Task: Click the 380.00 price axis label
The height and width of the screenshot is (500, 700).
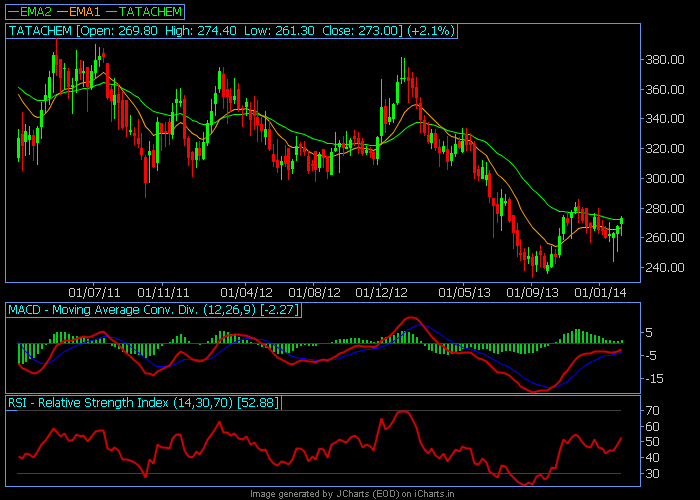Action: 665,60
